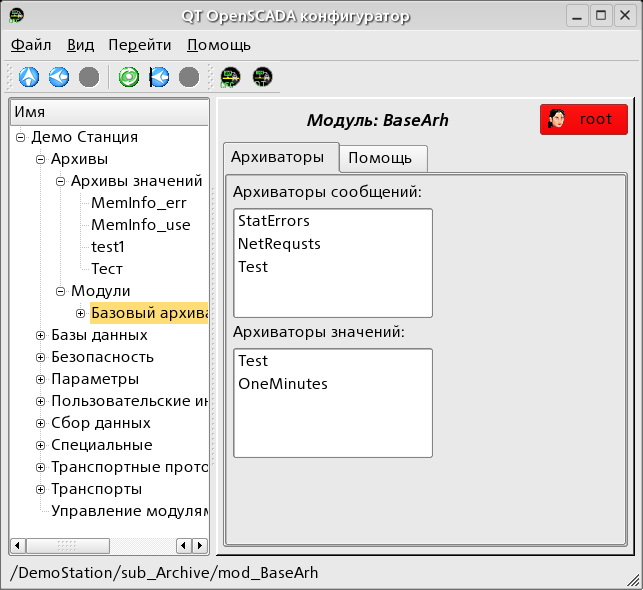Open the Файл menu

coord(31,45)
